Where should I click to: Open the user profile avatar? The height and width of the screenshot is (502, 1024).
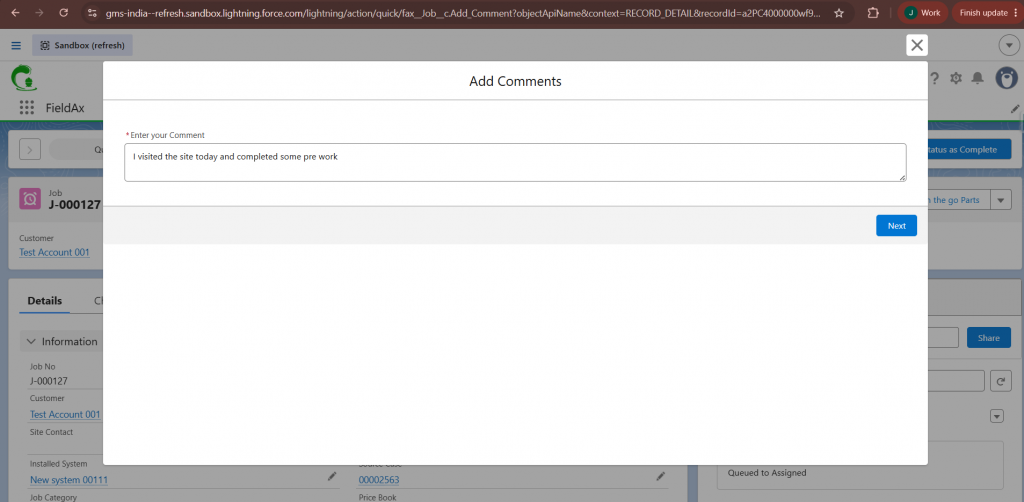pos(1006,78)
